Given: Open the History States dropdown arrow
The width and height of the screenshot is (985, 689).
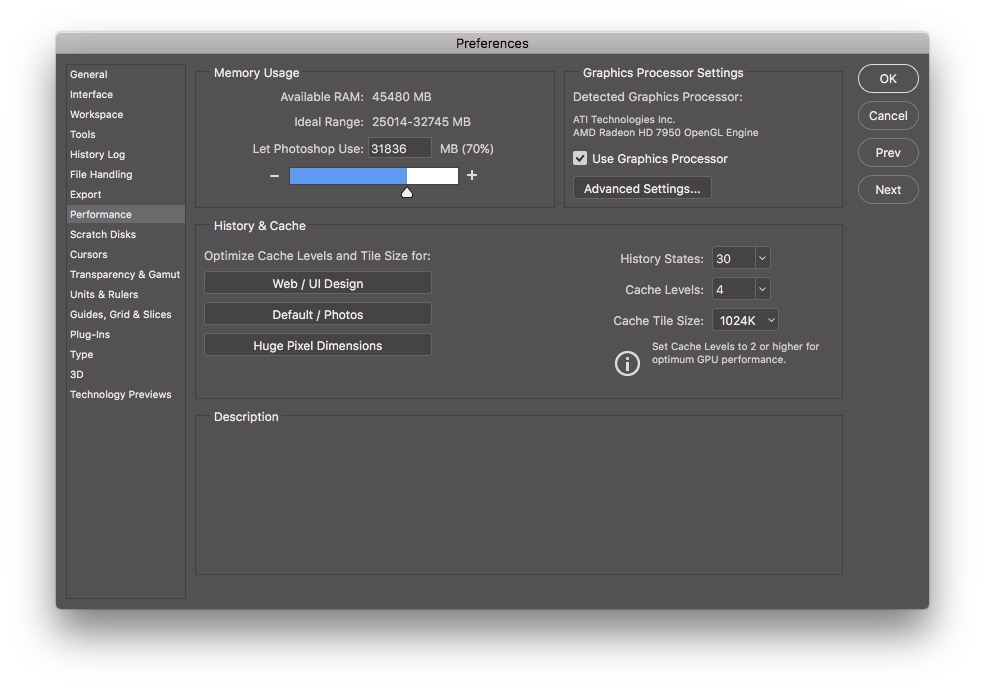Looking at the screenshot, I should pyautogui.click(x=762, y=258).
